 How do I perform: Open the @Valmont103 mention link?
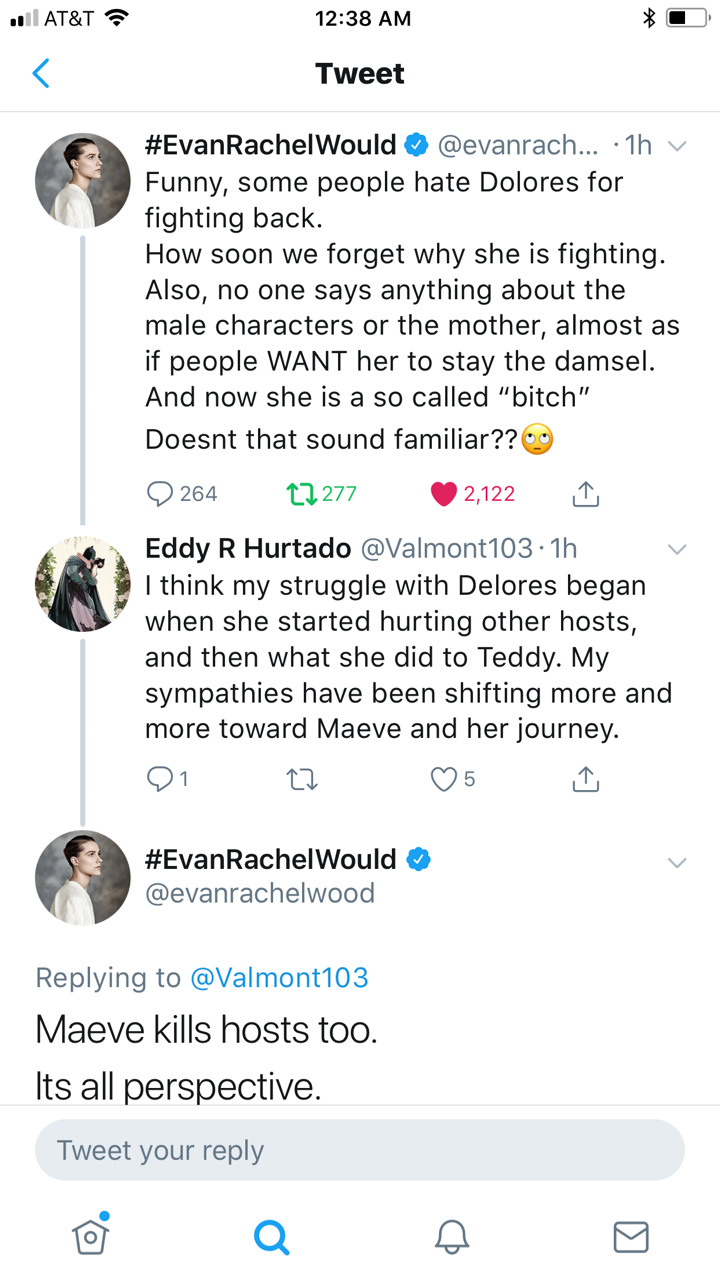tap(278, 977)
